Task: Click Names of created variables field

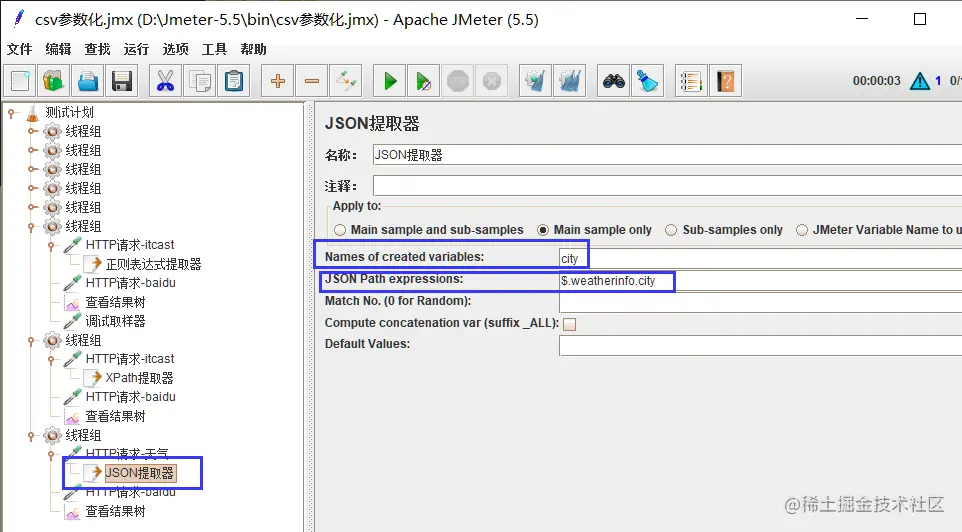Action: point(760,258)
